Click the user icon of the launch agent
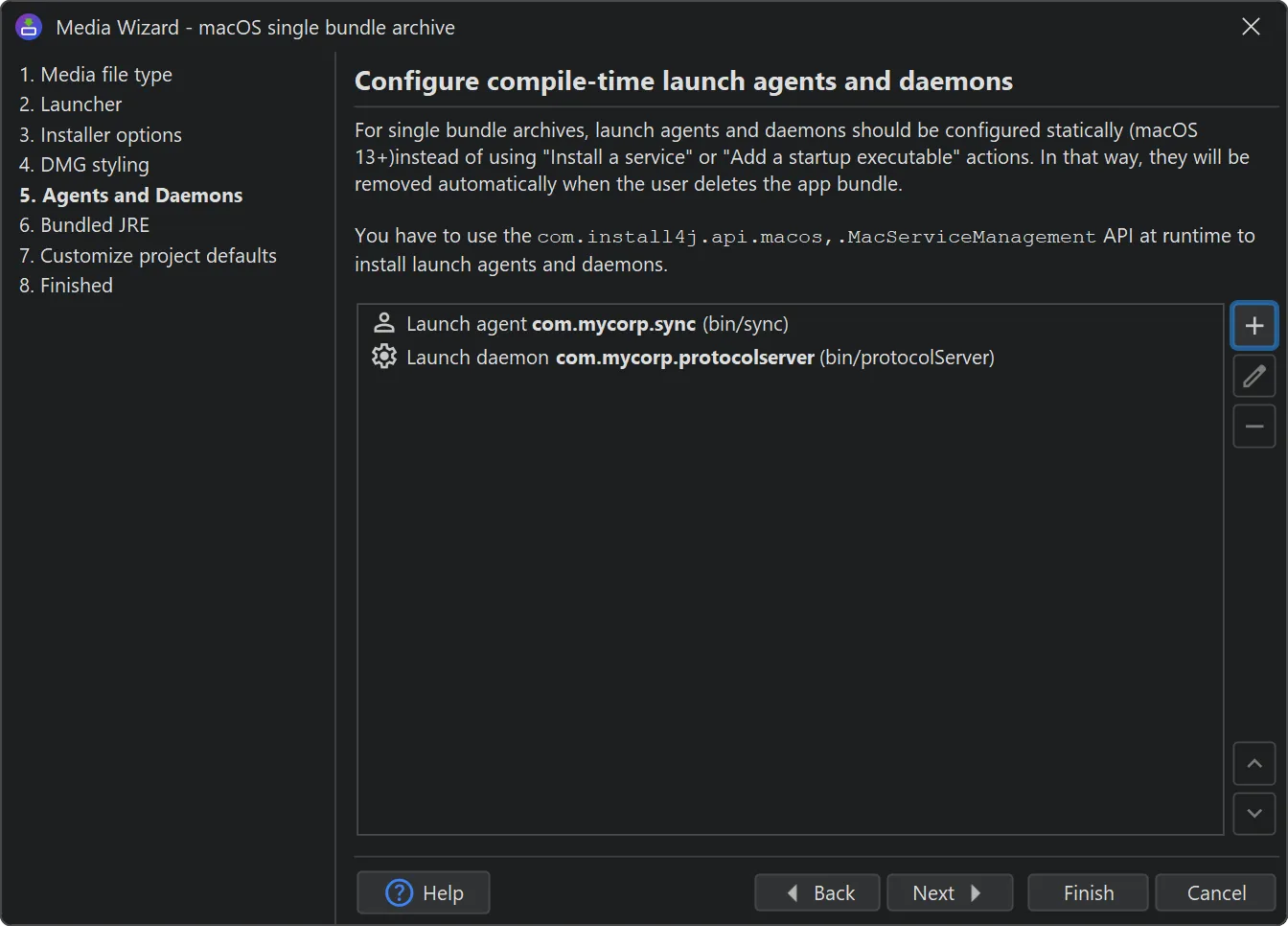Screen dimensions: 1288x926 point(384,323)
